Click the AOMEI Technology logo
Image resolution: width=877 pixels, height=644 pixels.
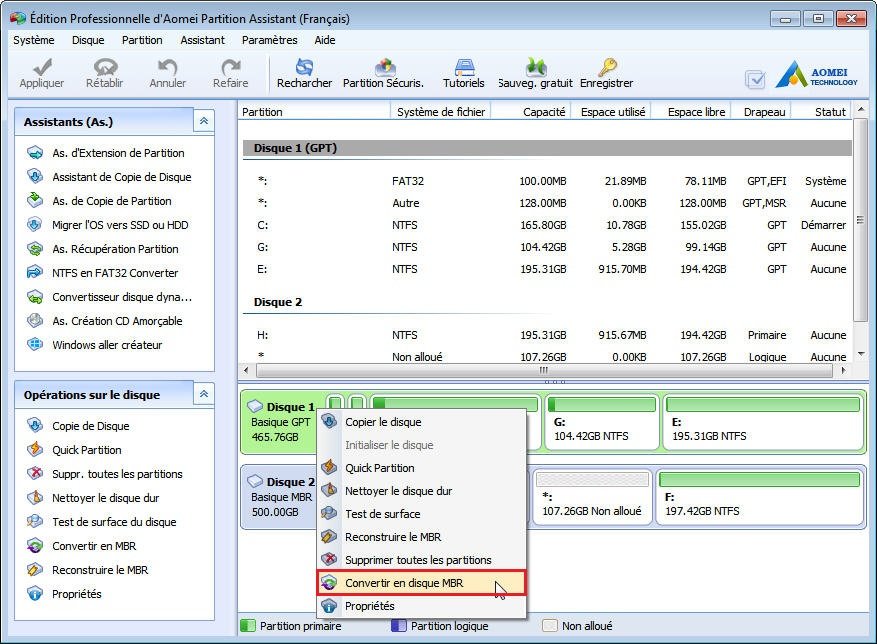pos(816,74)
